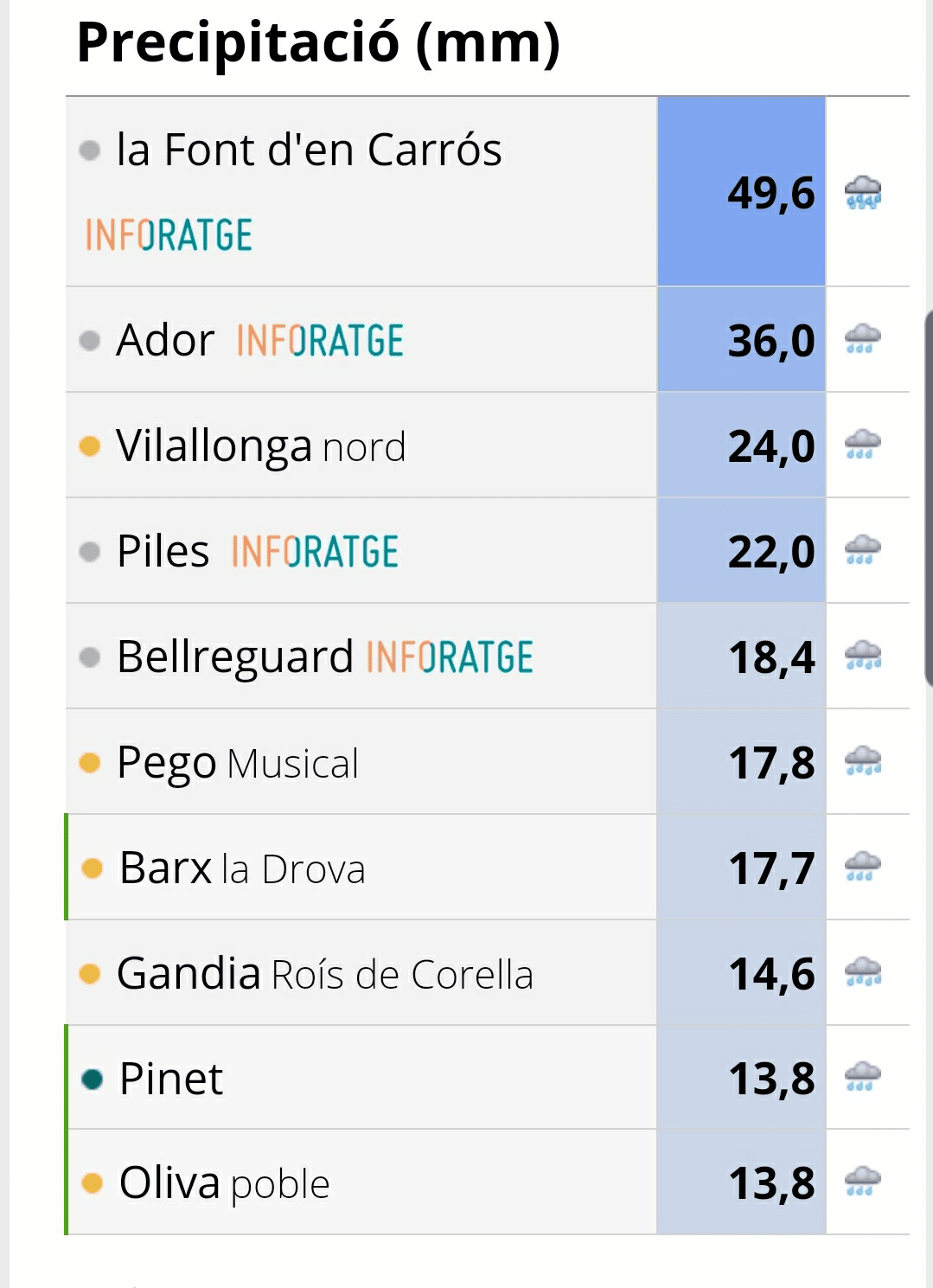933x1288 pixels.
Task: Open Gandia Roís de Corella station
Action: tap(325, 973)
